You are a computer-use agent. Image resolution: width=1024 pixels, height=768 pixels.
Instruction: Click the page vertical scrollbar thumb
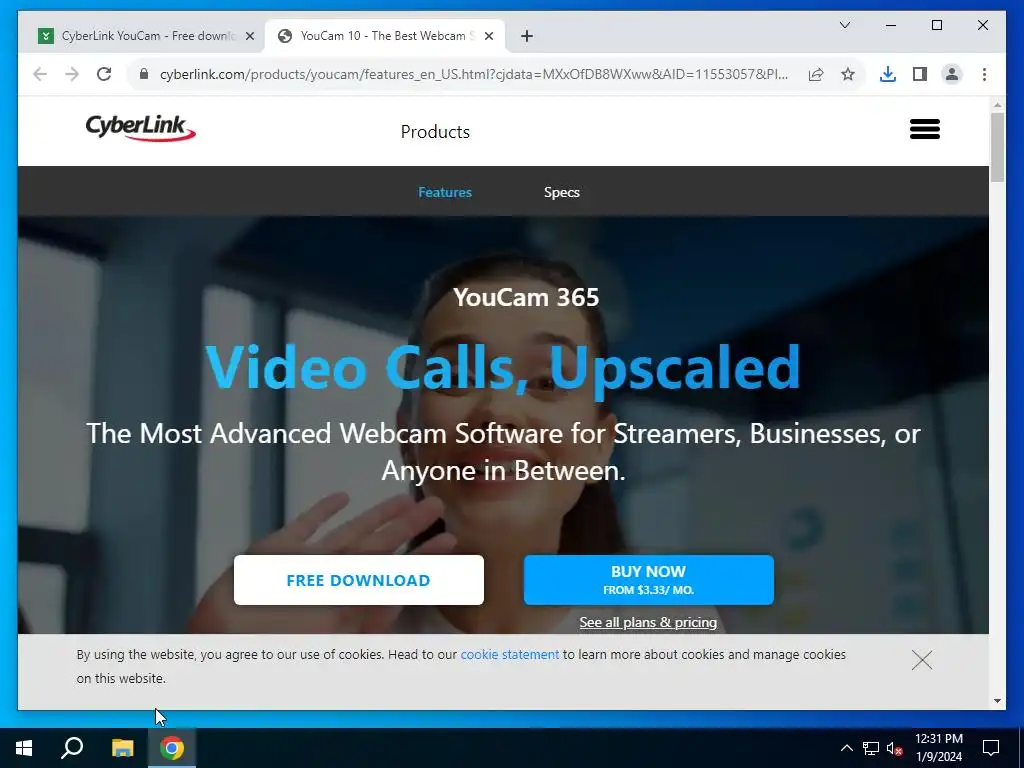[x=997, y=147]
